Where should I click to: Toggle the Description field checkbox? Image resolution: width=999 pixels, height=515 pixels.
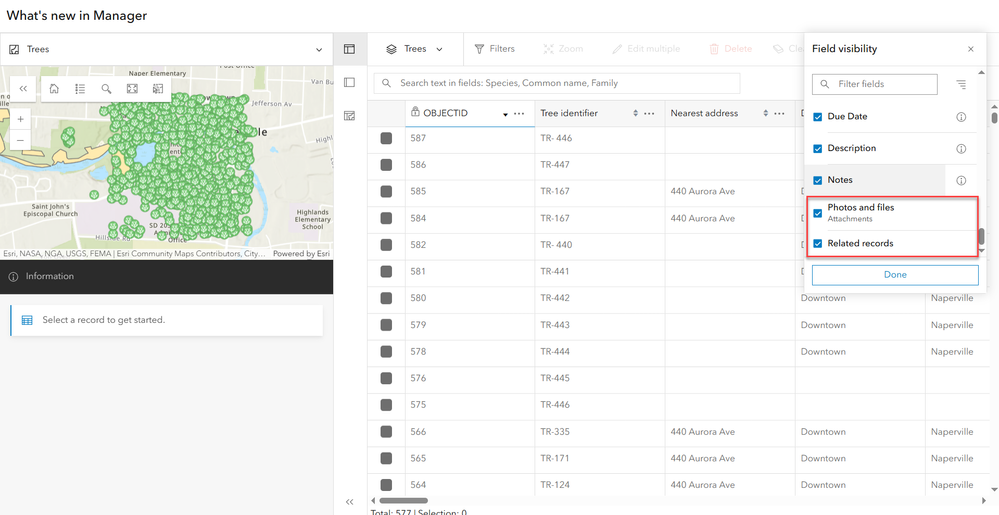point(818,149)
